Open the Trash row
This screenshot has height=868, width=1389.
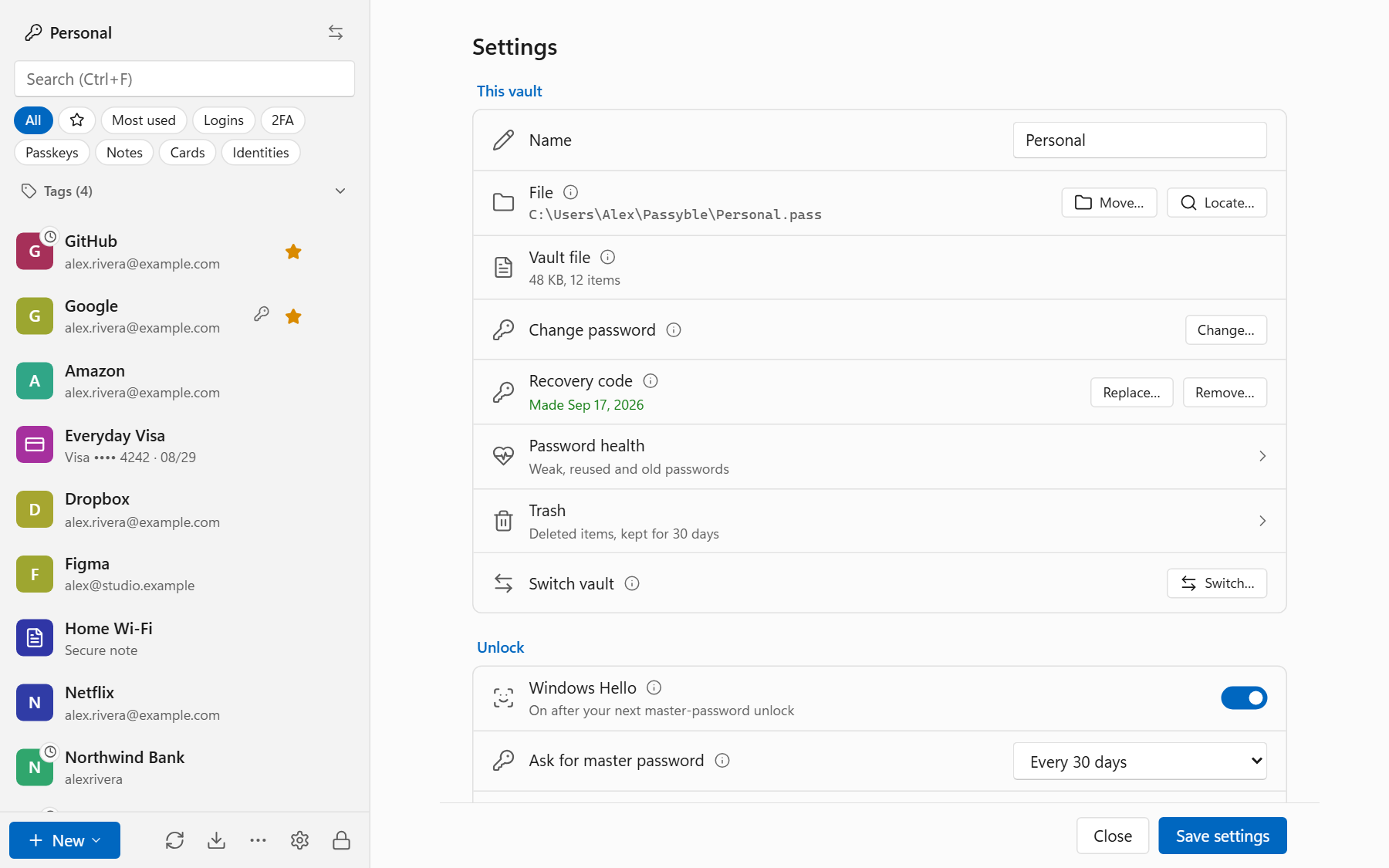880,522
